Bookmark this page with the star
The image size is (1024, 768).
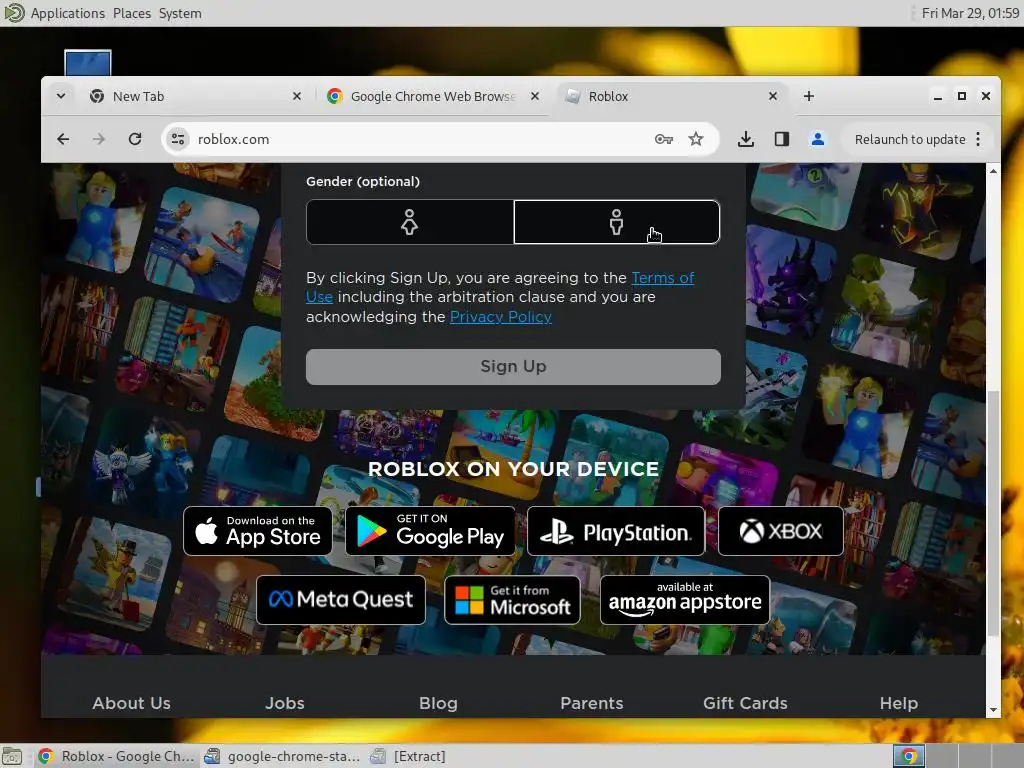pos(696,139)
